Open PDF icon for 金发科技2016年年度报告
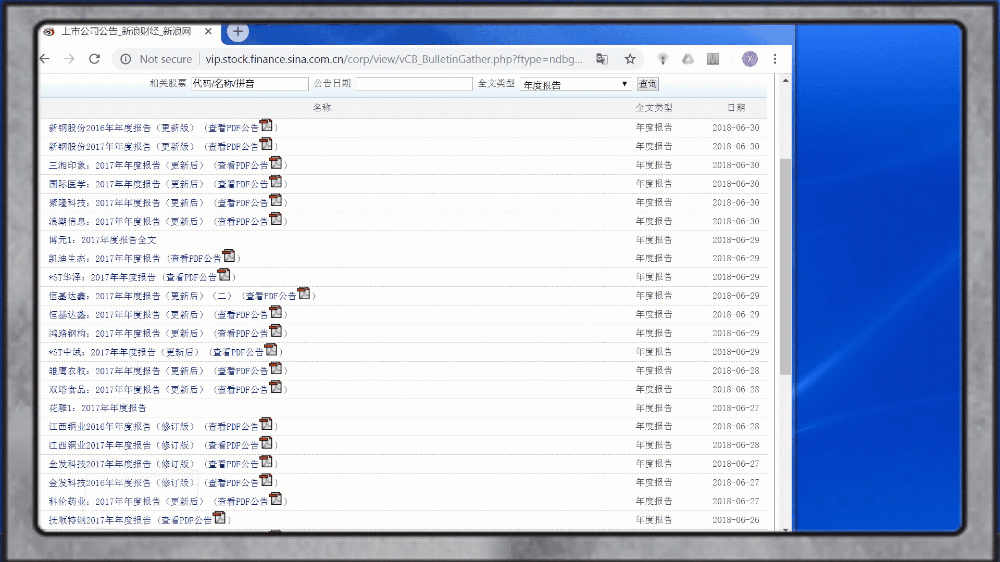Viewport: 1000px width, 562px height. coord(266,480)
